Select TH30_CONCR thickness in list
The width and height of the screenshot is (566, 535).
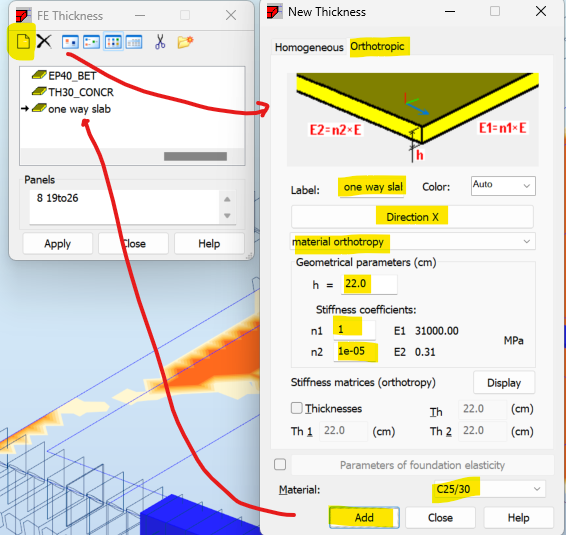point(73,92)
